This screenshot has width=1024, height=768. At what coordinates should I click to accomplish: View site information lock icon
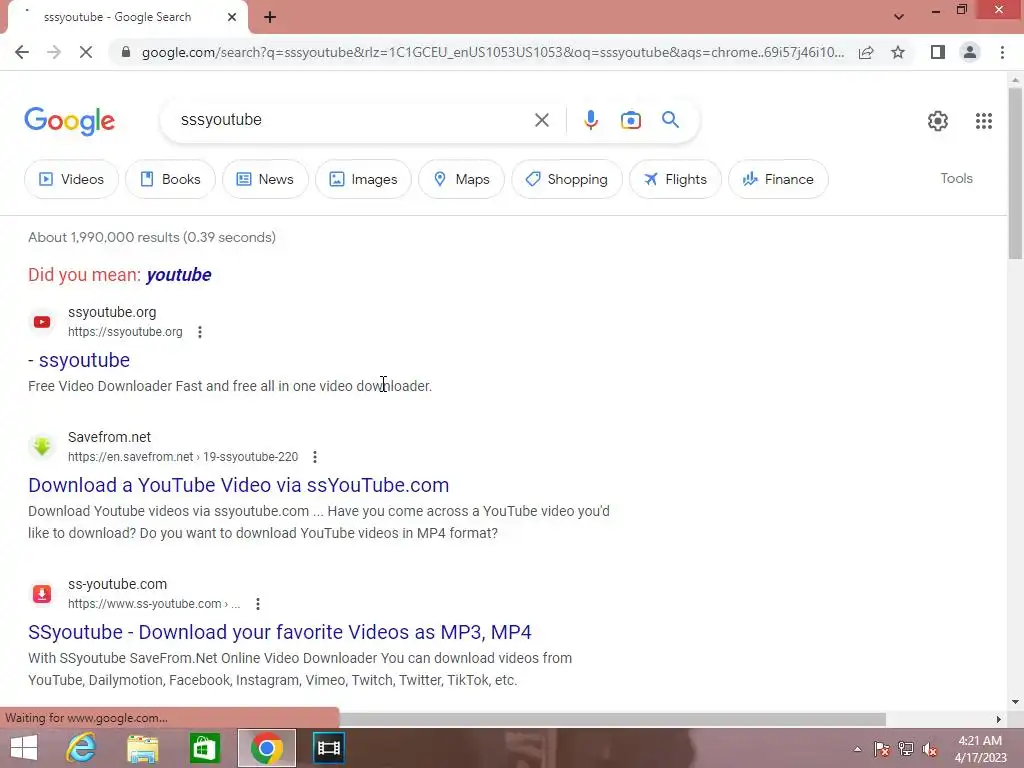click(126, 52)
